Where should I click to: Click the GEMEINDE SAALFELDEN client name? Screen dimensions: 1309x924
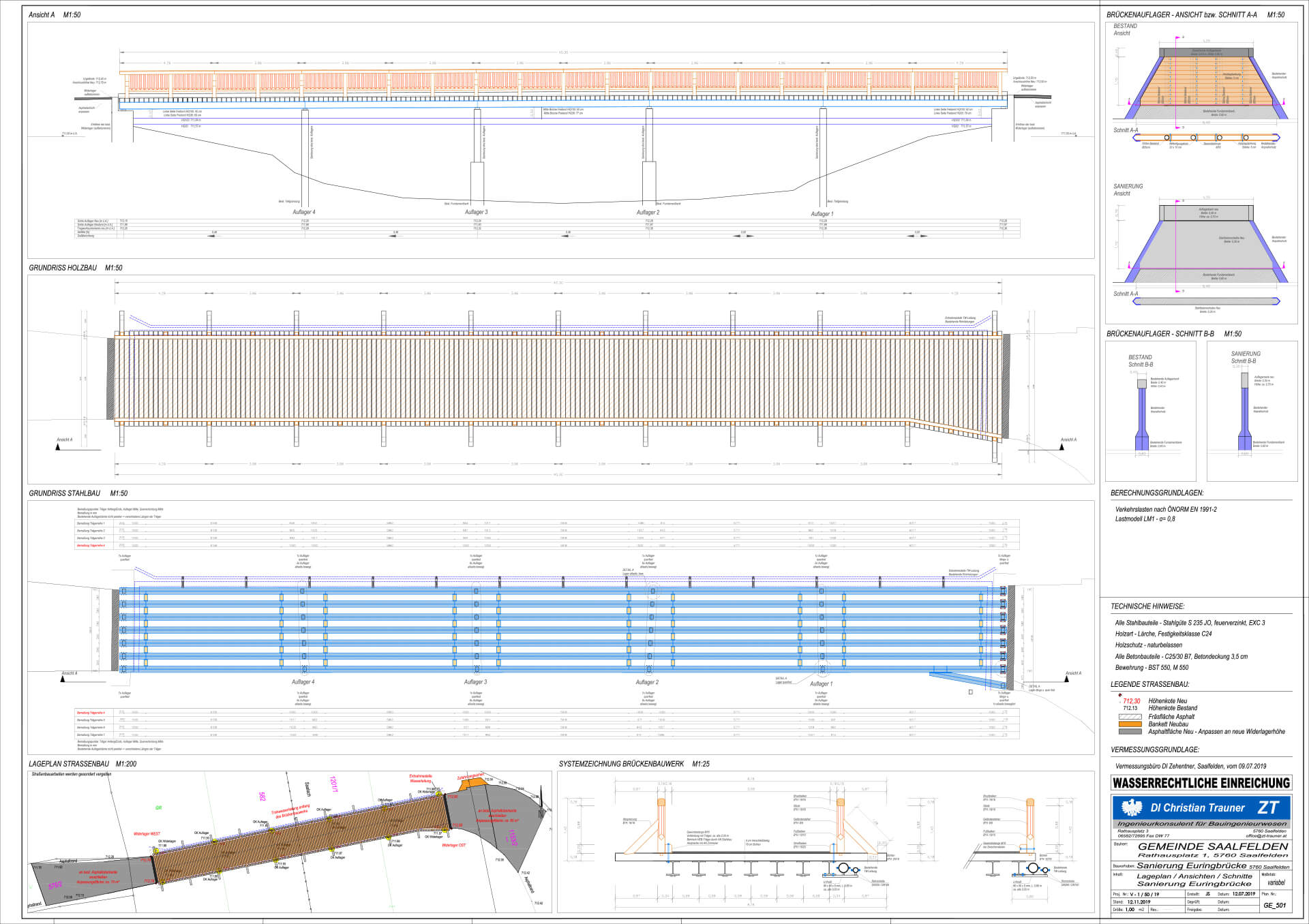pos(1212,846)
